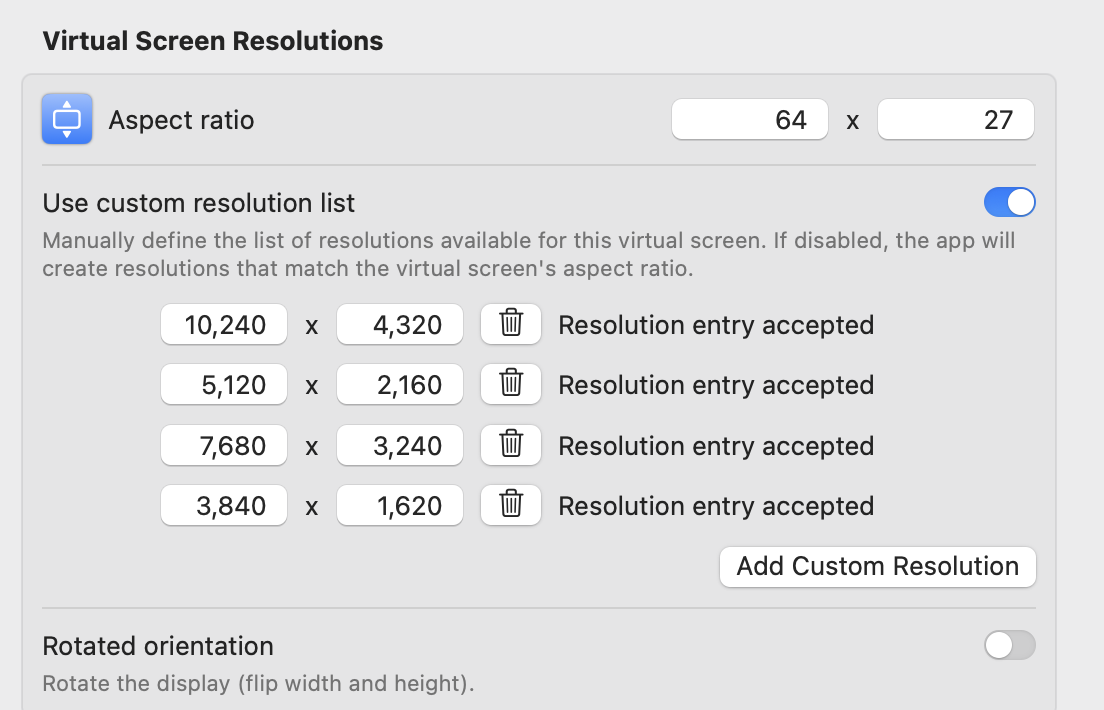Delete the 10,240 x 4,320 resolution entry

coord(511,324)
